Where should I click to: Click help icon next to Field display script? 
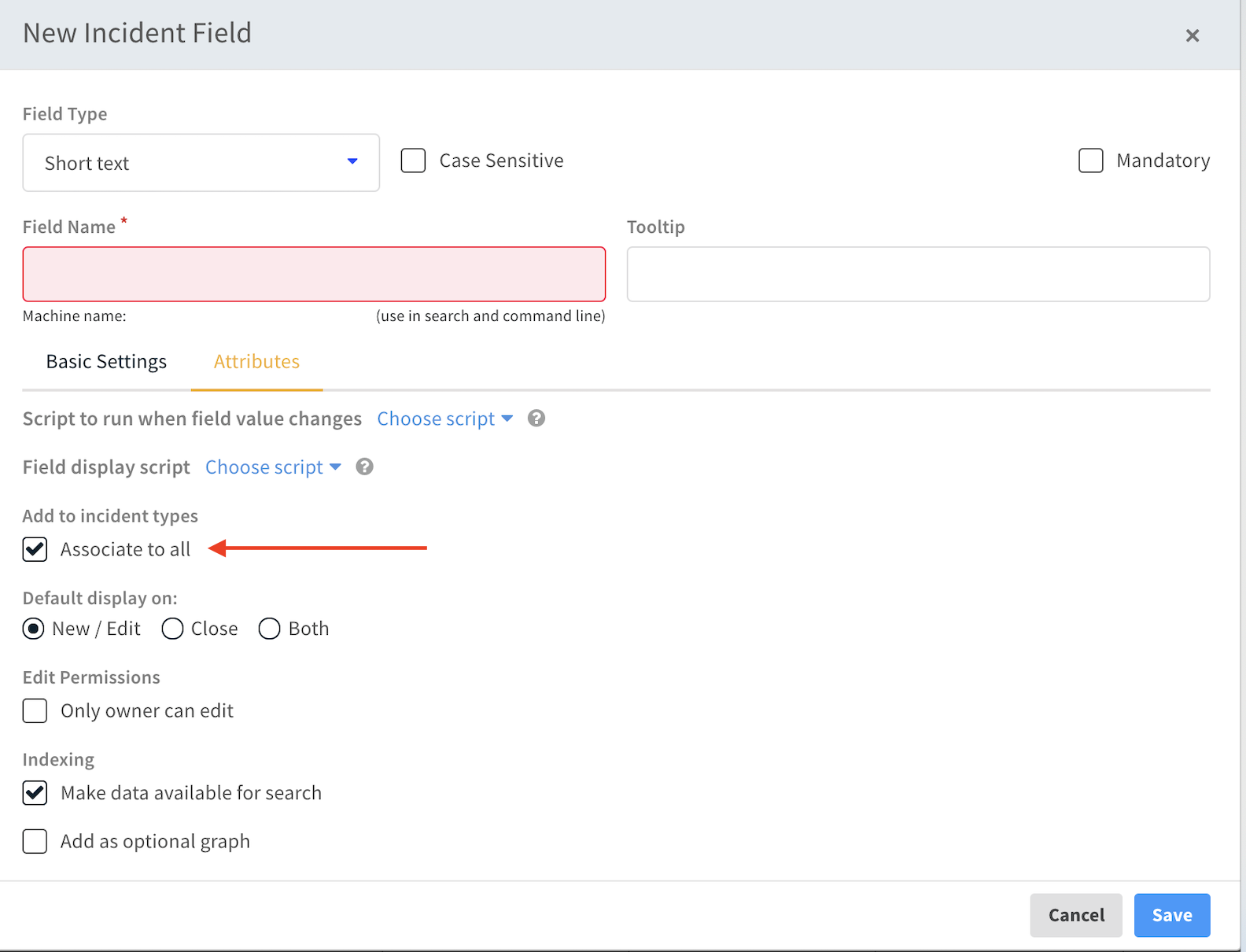point(364,467)
